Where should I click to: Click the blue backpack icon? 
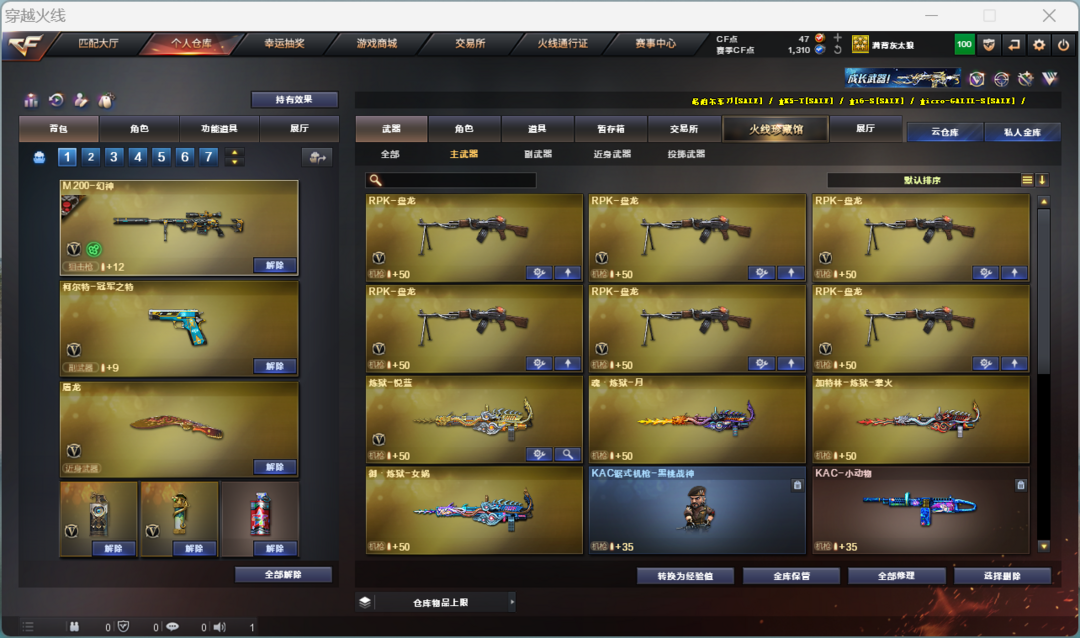click(39, 157)
